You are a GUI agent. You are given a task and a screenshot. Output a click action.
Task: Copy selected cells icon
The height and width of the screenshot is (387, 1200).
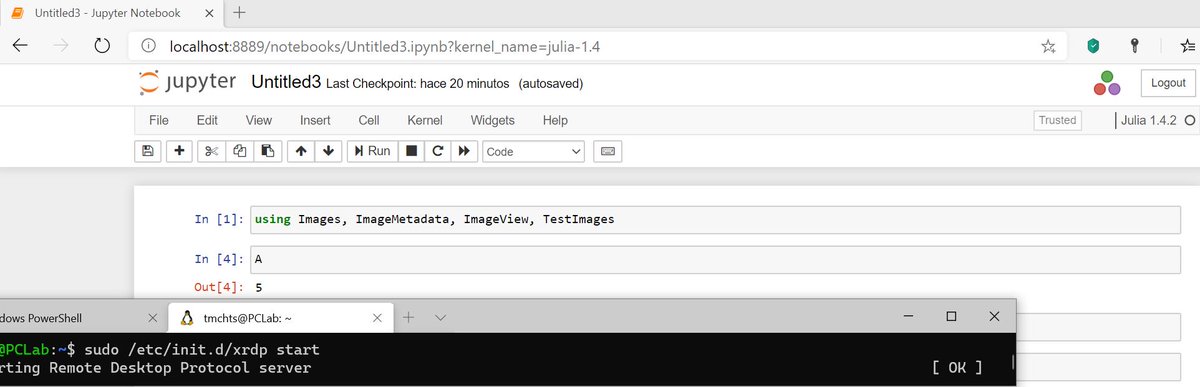point(239,151)
